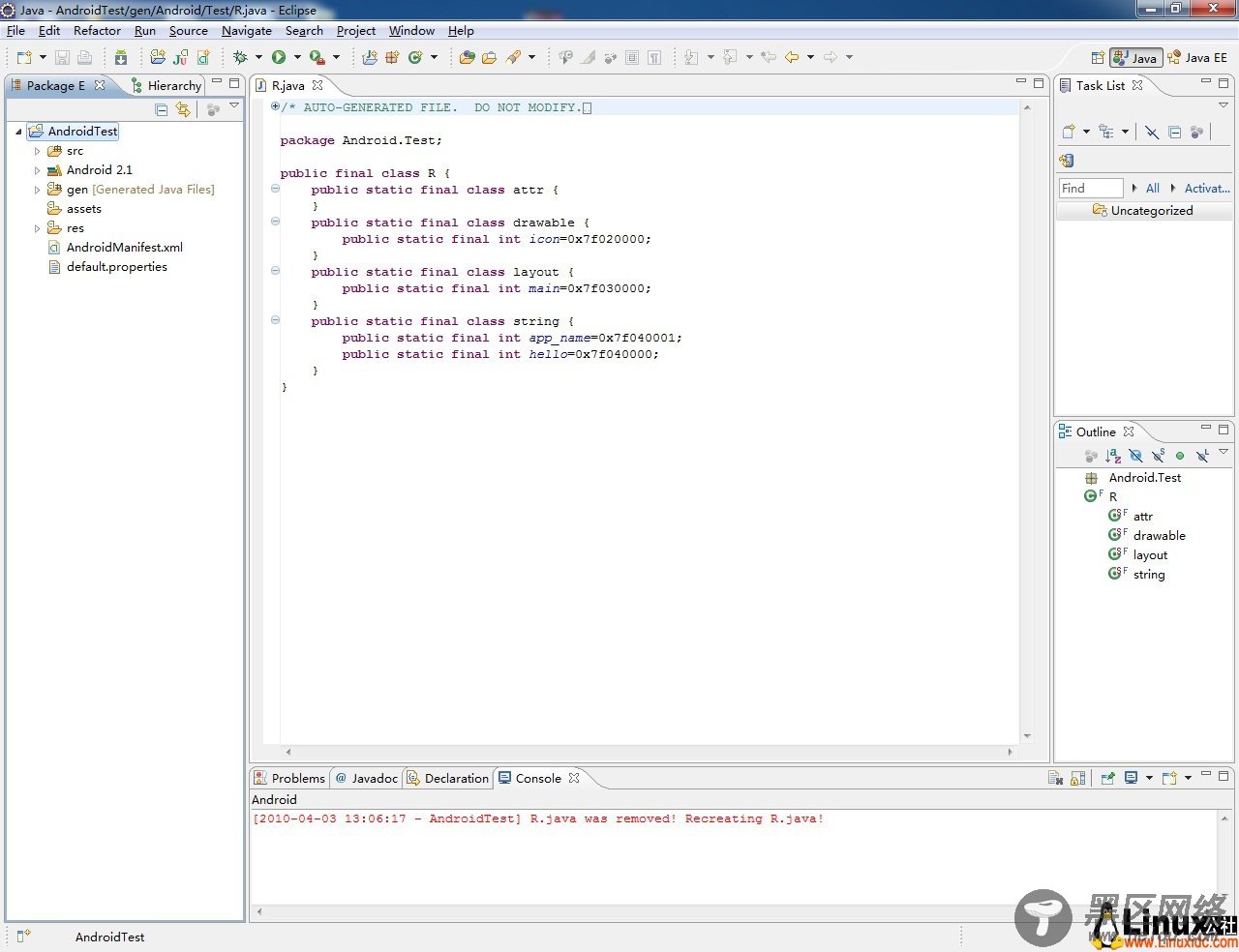Click the All working set link

1152,189
